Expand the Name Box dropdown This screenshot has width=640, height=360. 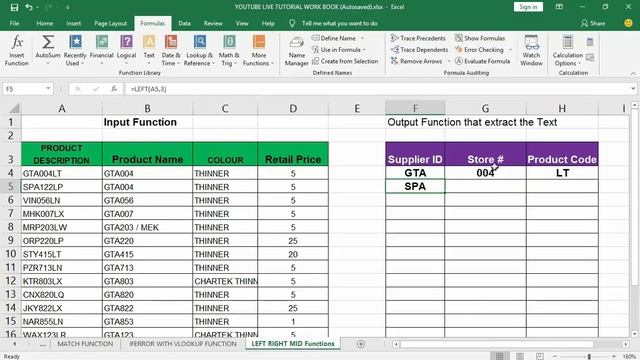coord(48,89)
